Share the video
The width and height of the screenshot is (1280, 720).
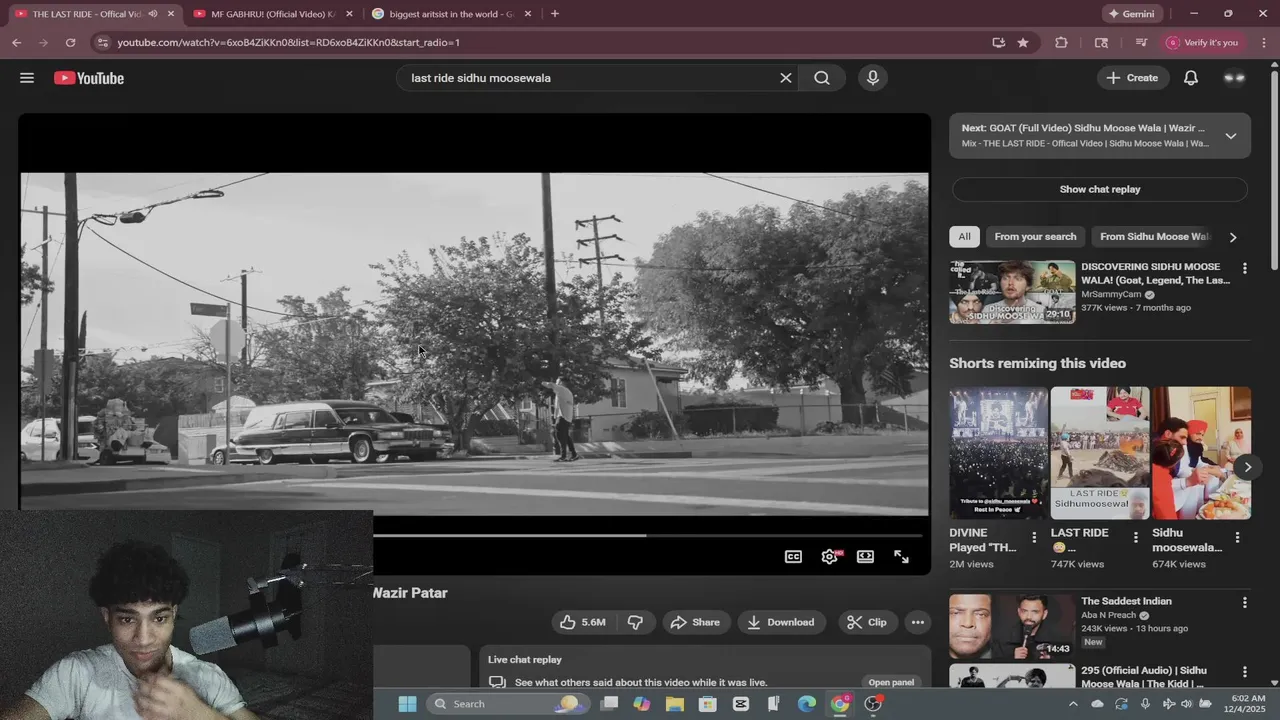click(x=695, y=622)
